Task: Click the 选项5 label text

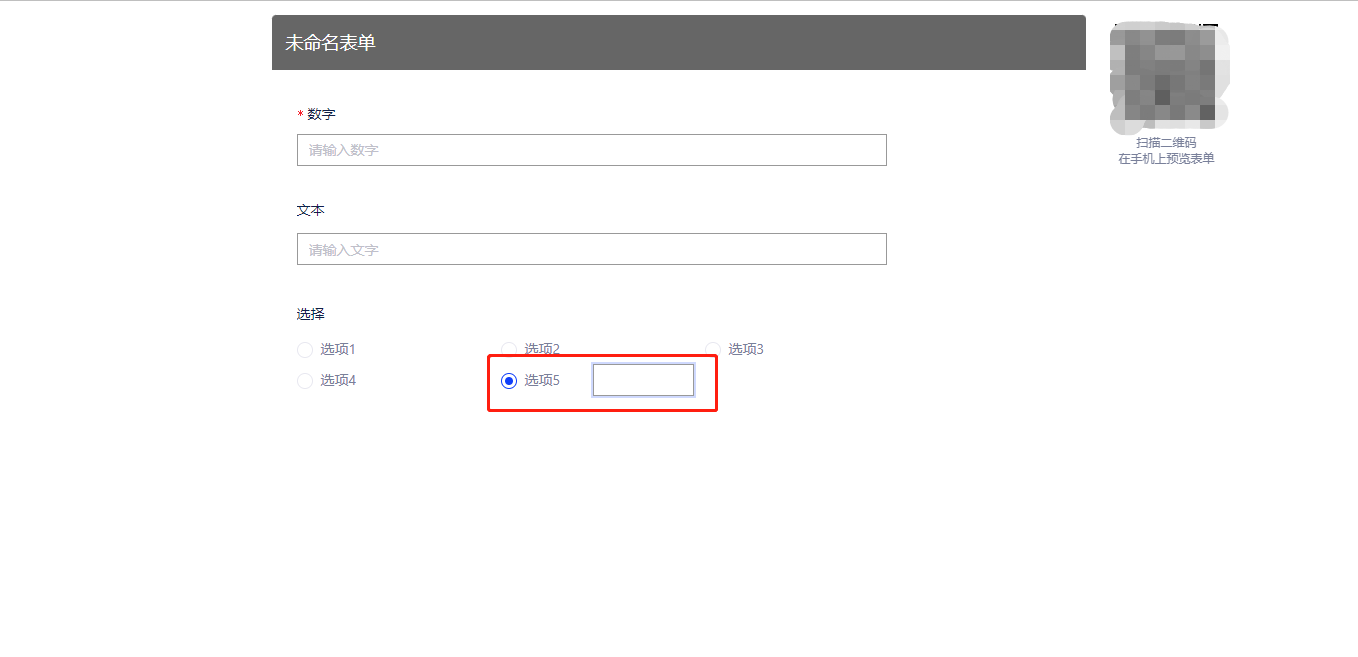Action: [542, 381]
